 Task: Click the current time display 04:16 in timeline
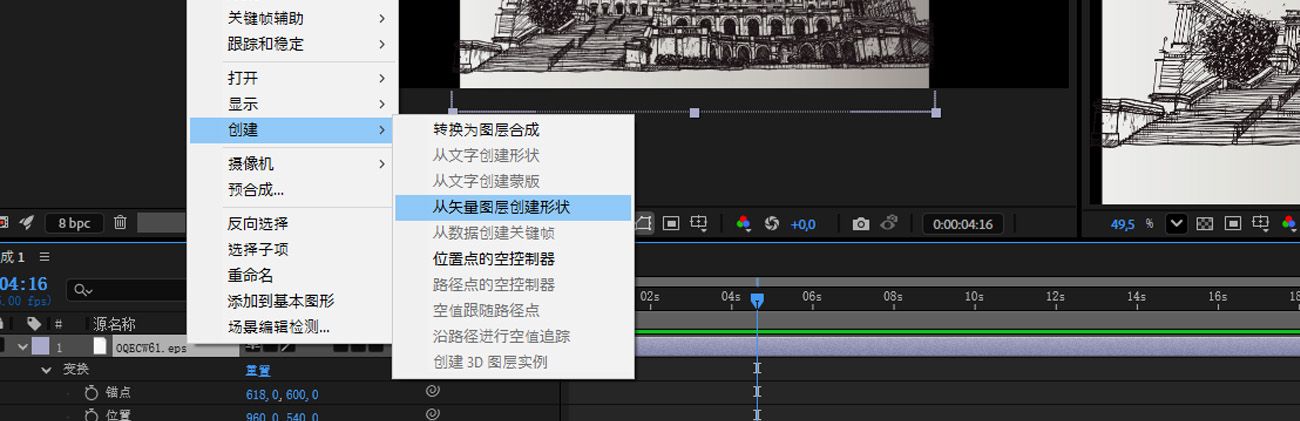coord(23,284)
